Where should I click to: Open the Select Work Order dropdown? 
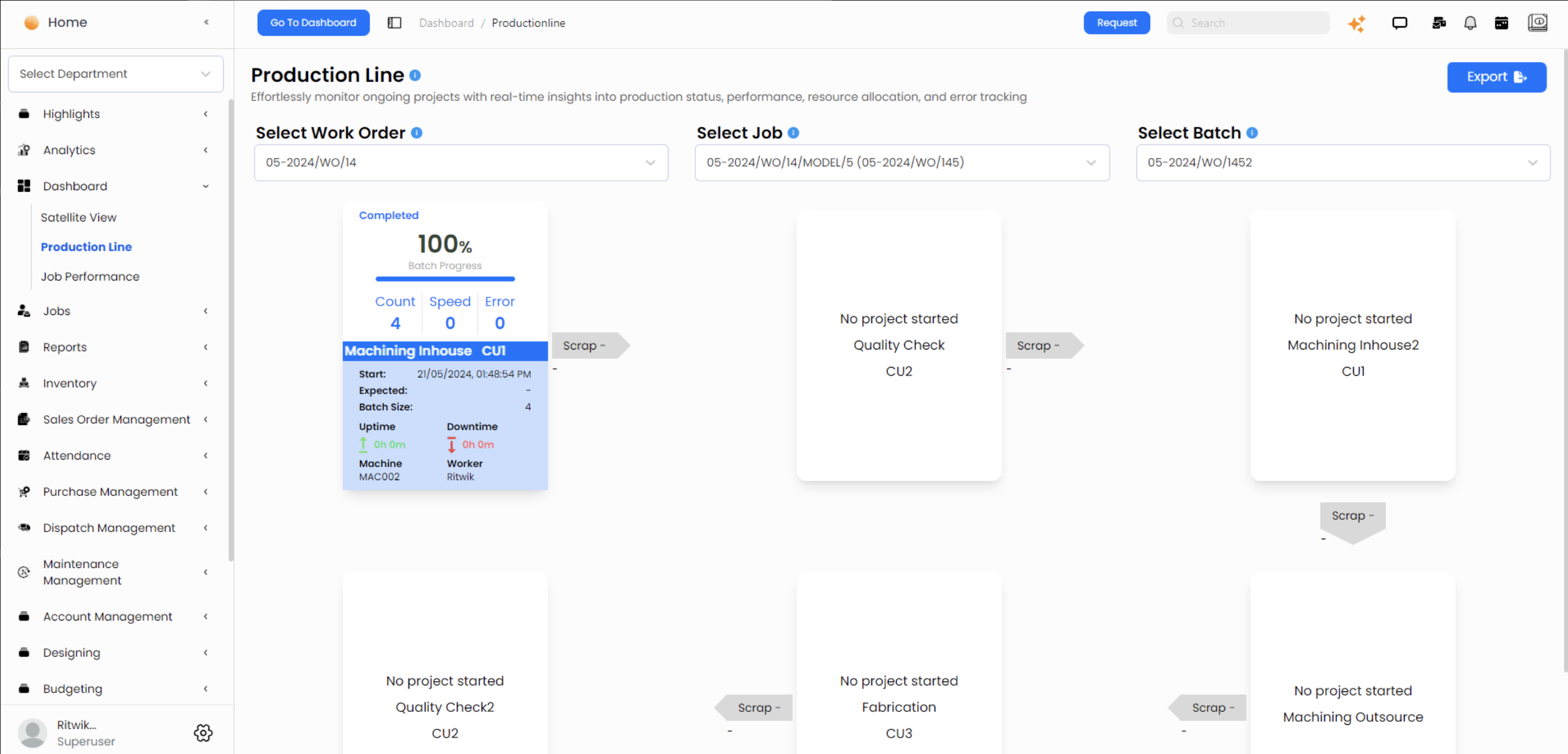click(461, 163)
